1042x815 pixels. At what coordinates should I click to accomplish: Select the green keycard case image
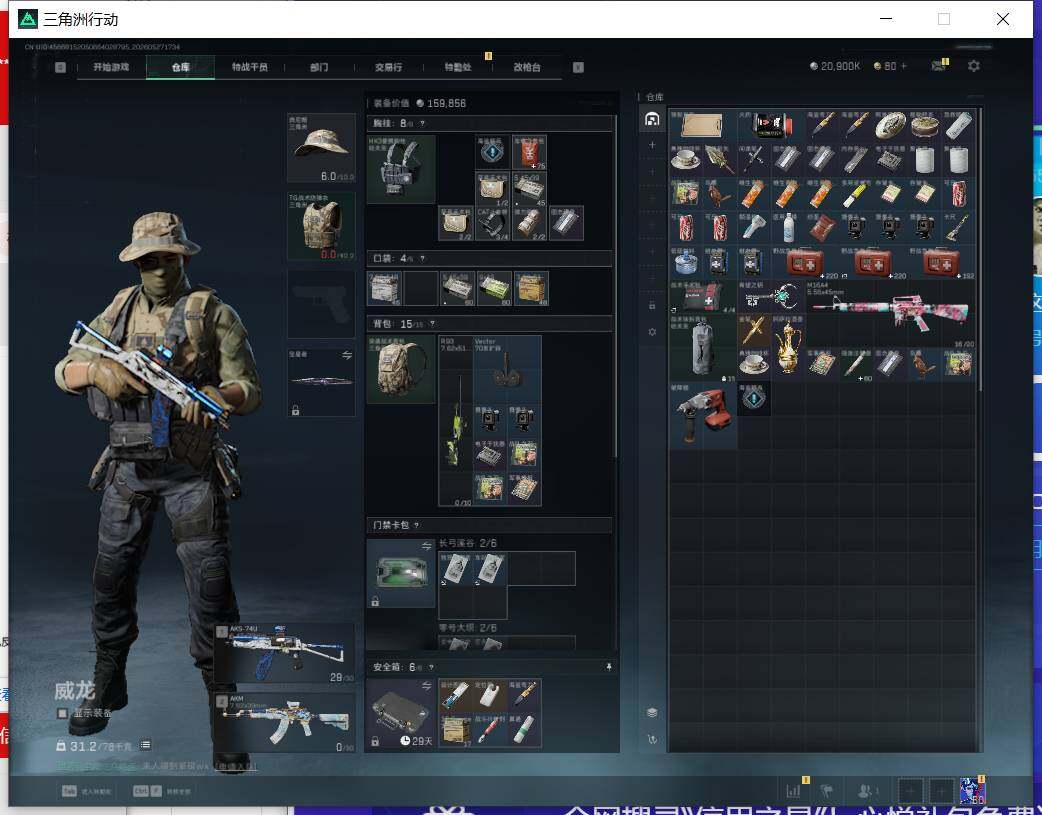[401, 573]
